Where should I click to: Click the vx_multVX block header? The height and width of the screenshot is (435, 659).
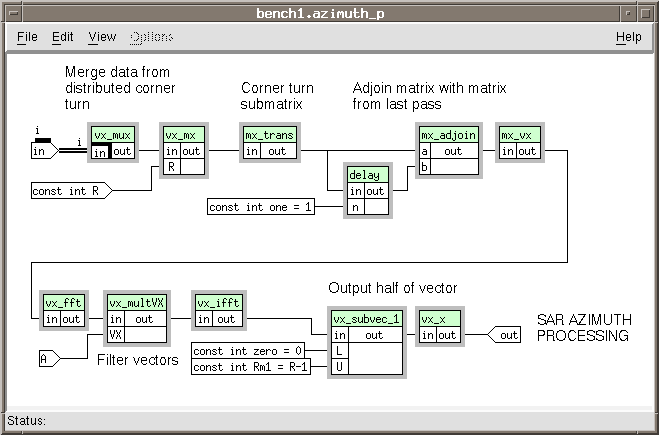(139, 303)
